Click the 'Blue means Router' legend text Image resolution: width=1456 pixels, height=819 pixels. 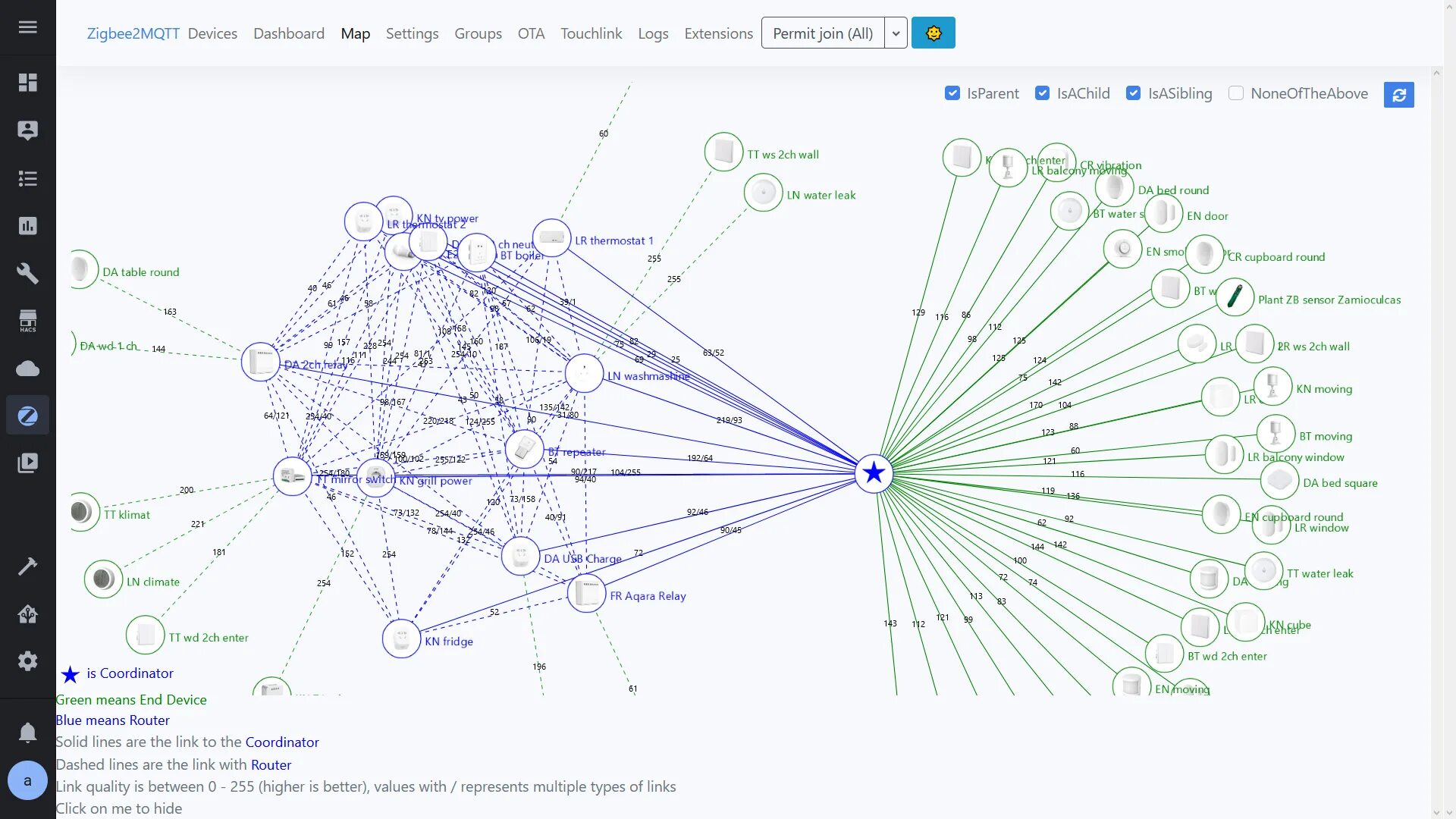[x=113, y=720]
